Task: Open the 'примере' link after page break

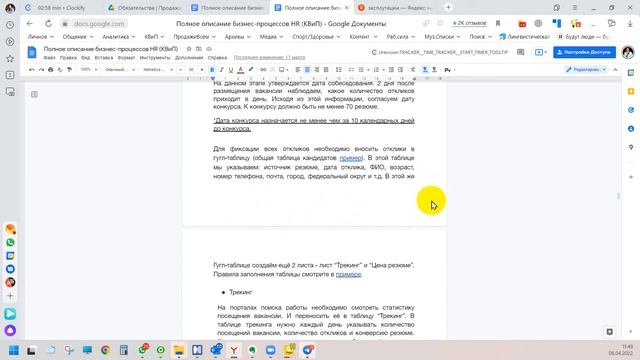Action: pos(348,274)
